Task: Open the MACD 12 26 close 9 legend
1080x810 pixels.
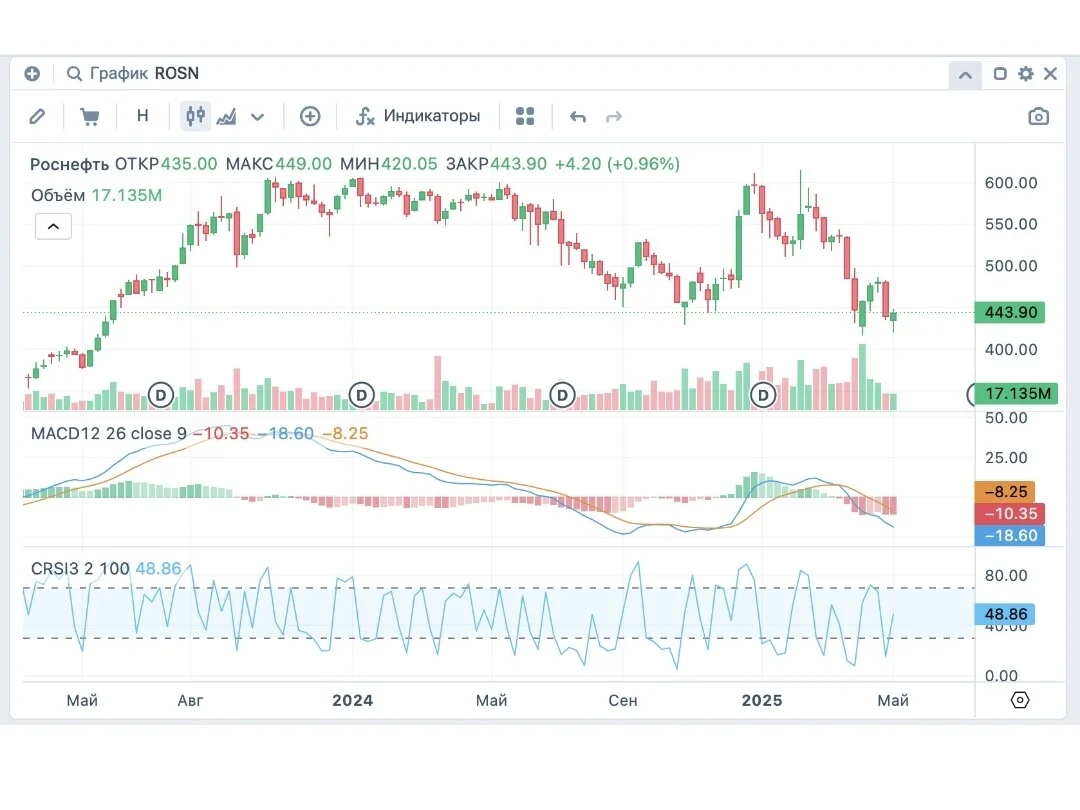Action: [108, 433]
